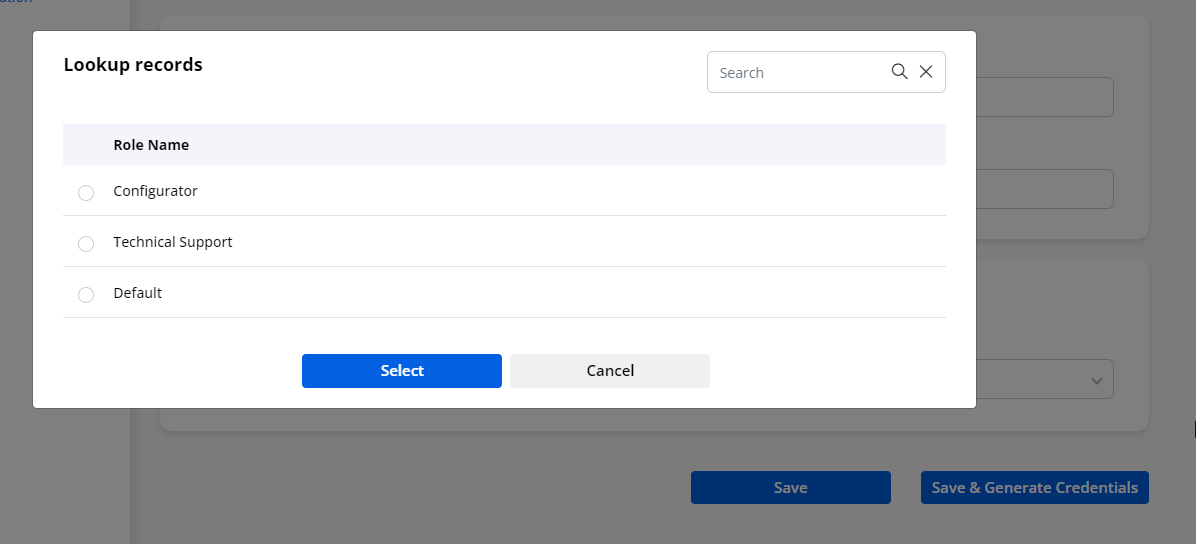The width and height of the screenshot is (1196, 544).
Task: Select the Configurator radio button
Action: tap(86, 192)
